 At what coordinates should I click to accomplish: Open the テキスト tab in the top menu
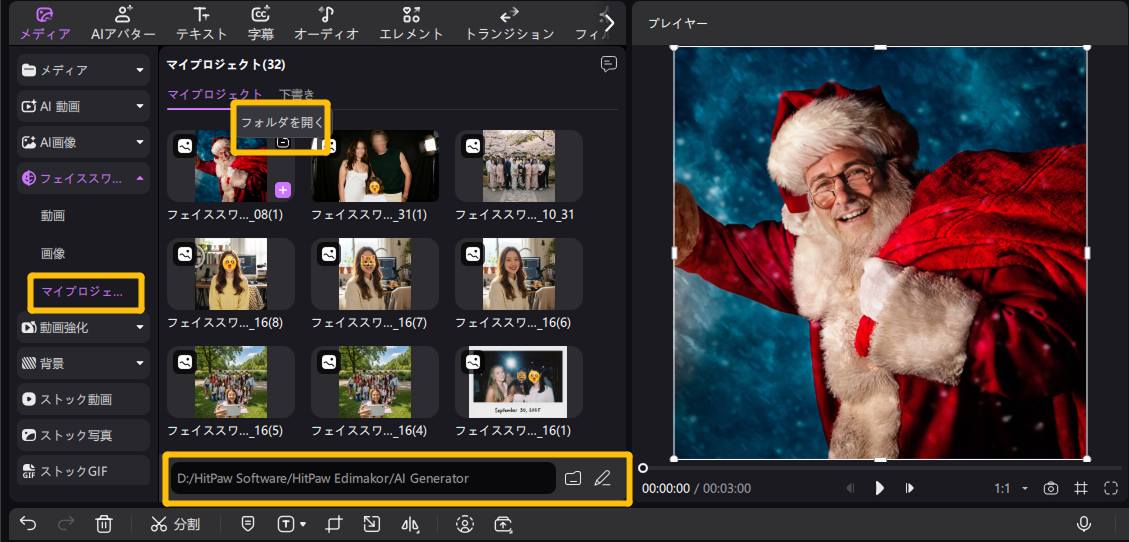(201, 24)
